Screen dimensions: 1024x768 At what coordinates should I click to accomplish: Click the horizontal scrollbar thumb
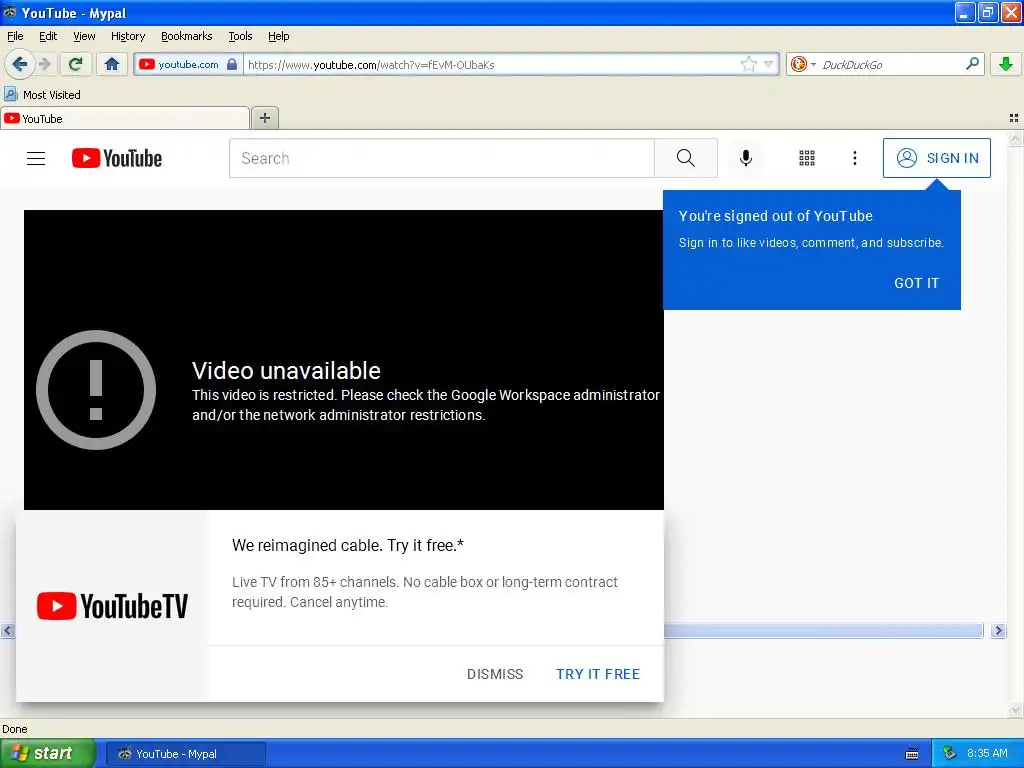click(x=823, y=630)
